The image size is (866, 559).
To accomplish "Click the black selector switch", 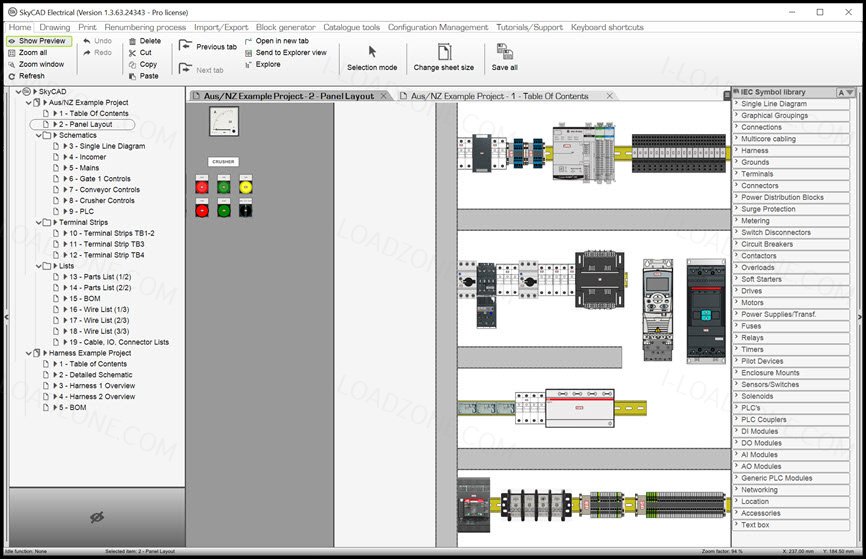I will (246, 210).
